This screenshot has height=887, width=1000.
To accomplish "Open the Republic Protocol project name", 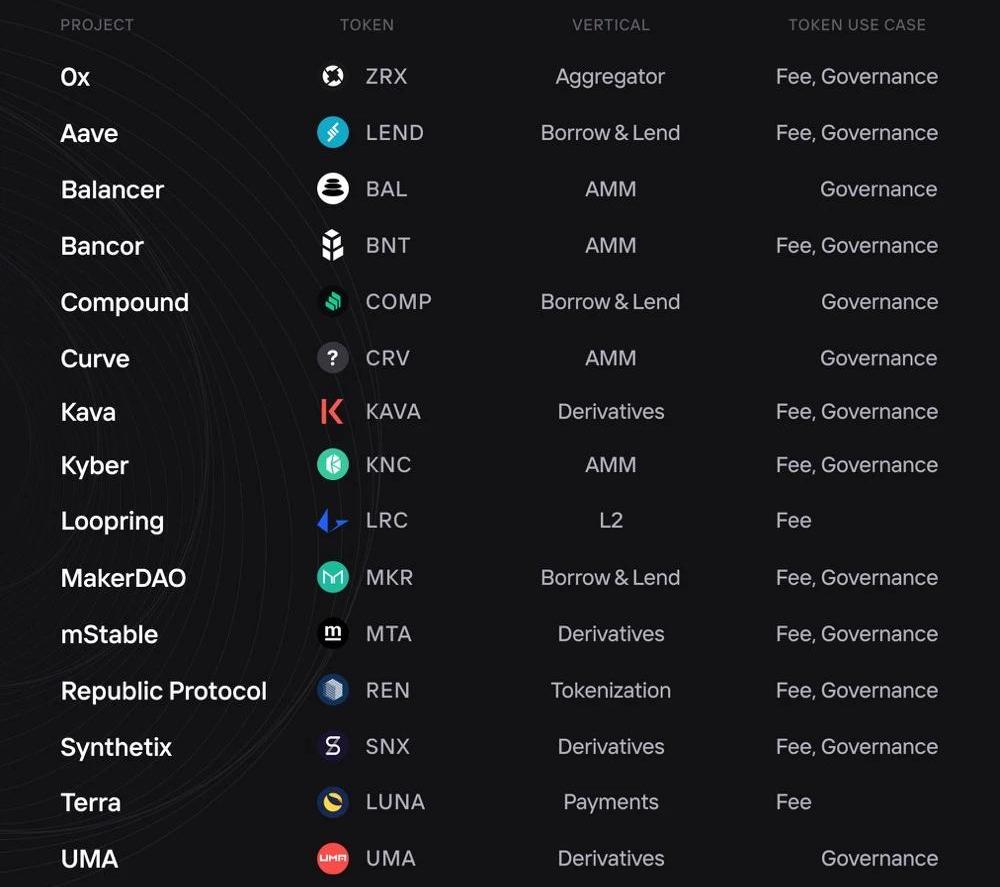I will (164, 691).
